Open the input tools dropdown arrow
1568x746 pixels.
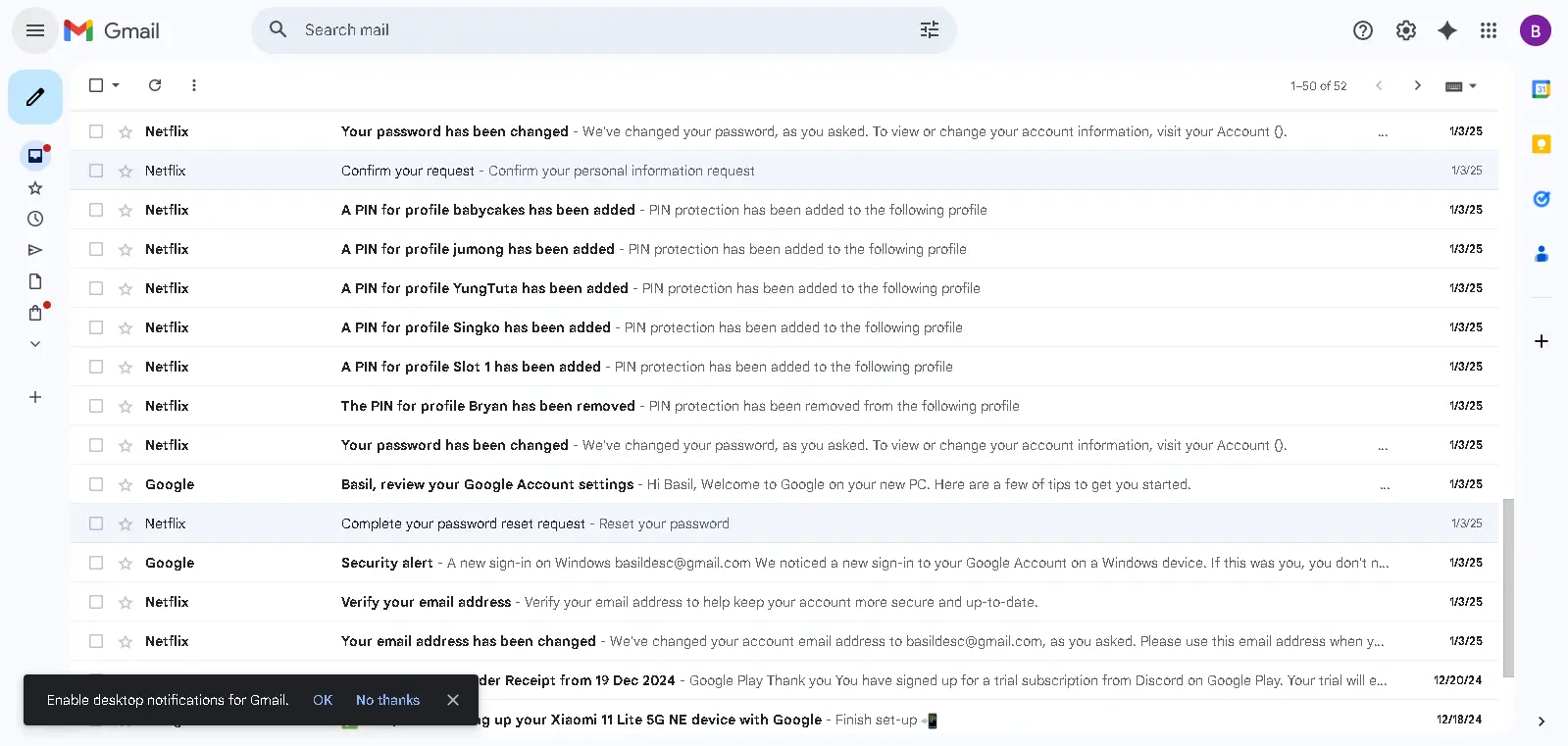click(1473, 86)
